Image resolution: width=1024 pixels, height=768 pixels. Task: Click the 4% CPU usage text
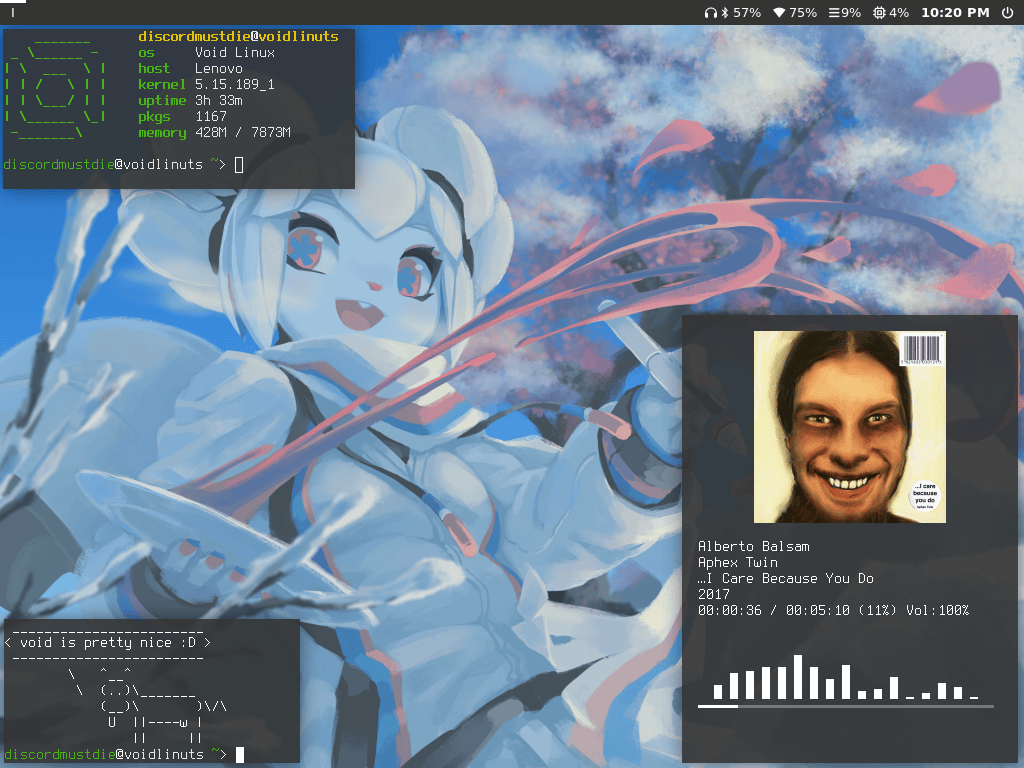(899, 13)
